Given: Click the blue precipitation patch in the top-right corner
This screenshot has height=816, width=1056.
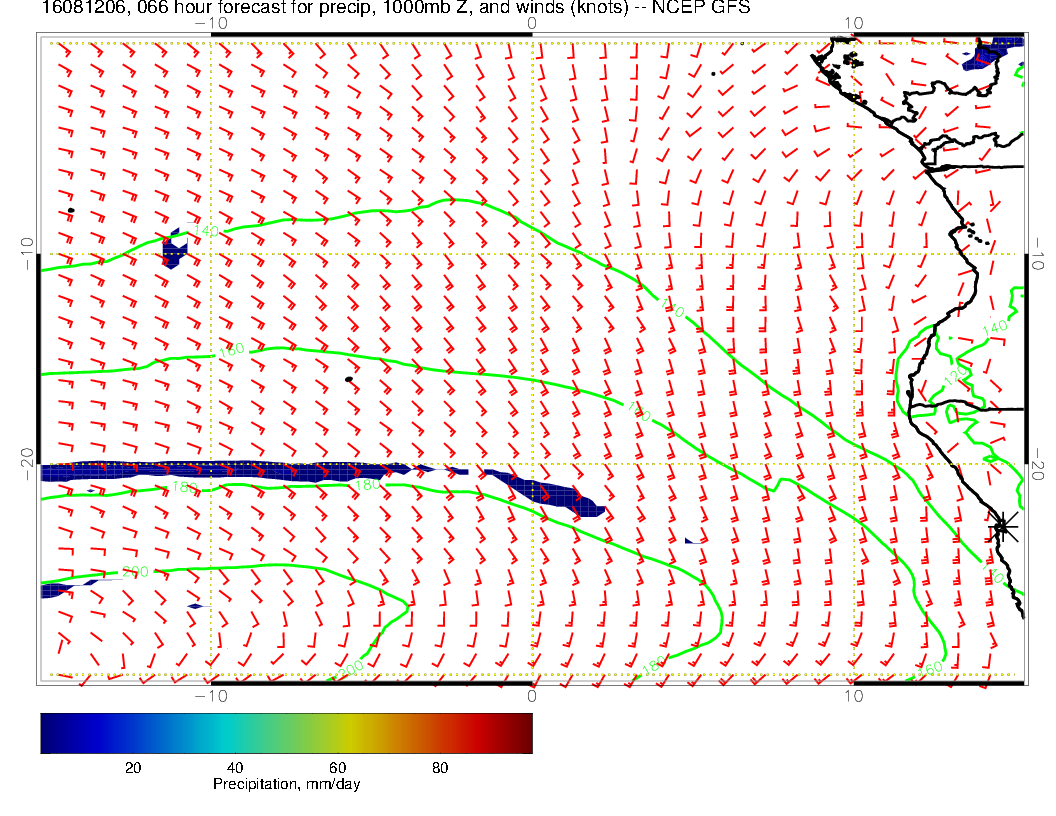Looking at the screenshot, I should tap(994, 54).
